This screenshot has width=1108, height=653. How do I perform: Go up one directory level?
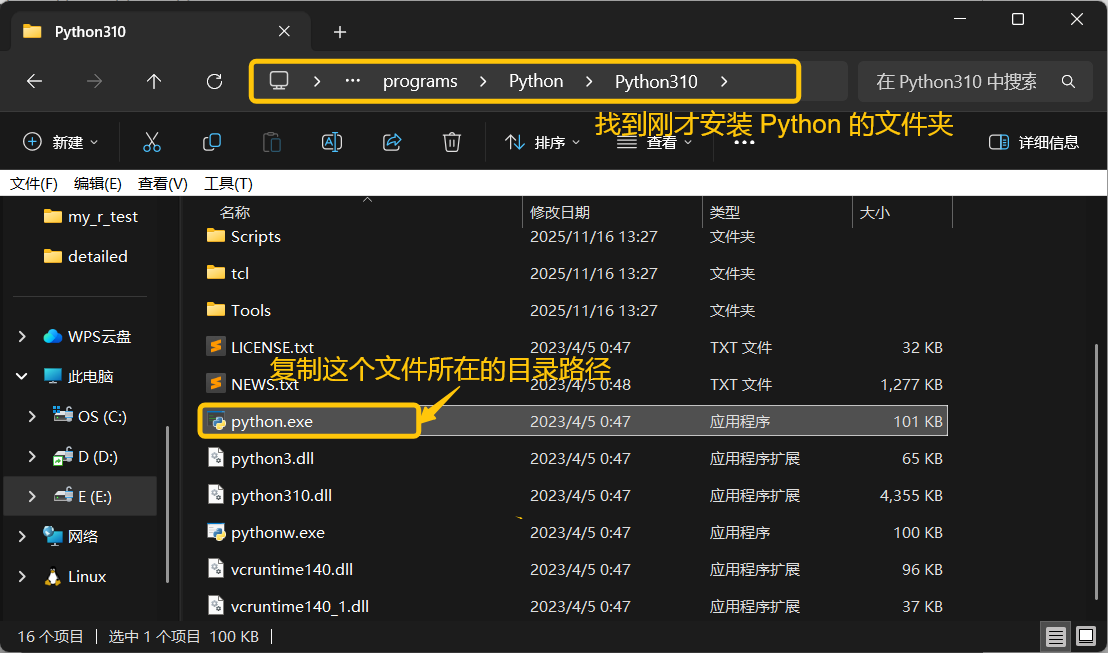pyautogui.click(x=154, y=82)
